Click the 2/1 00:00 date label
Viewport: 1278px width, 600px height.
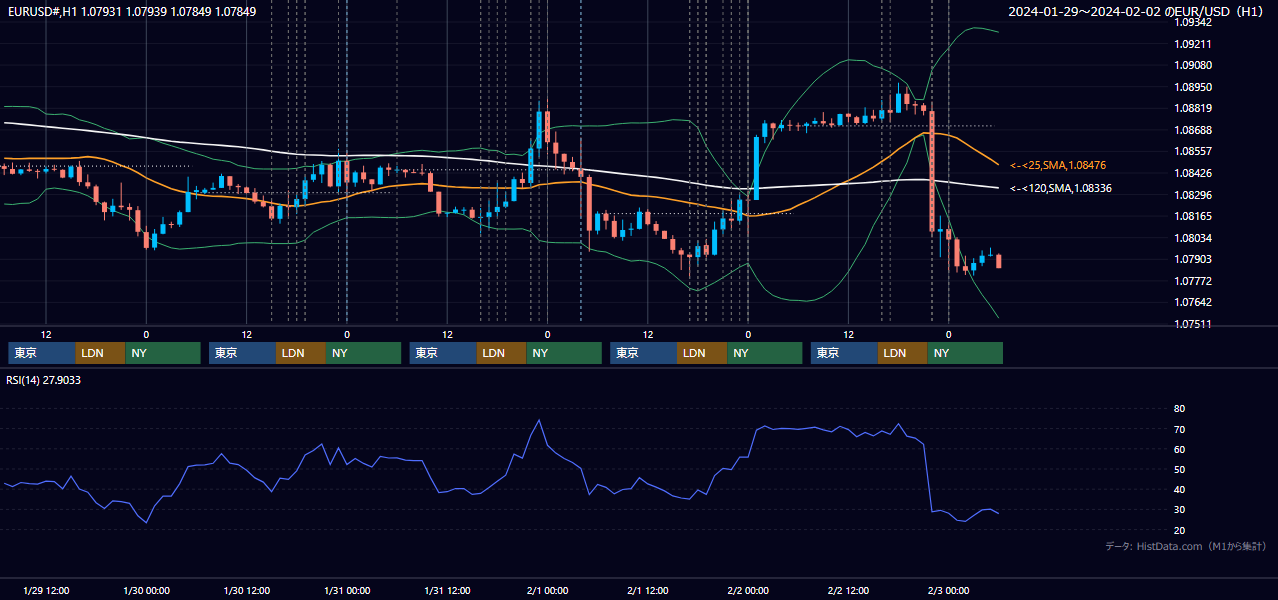point(548,591)
